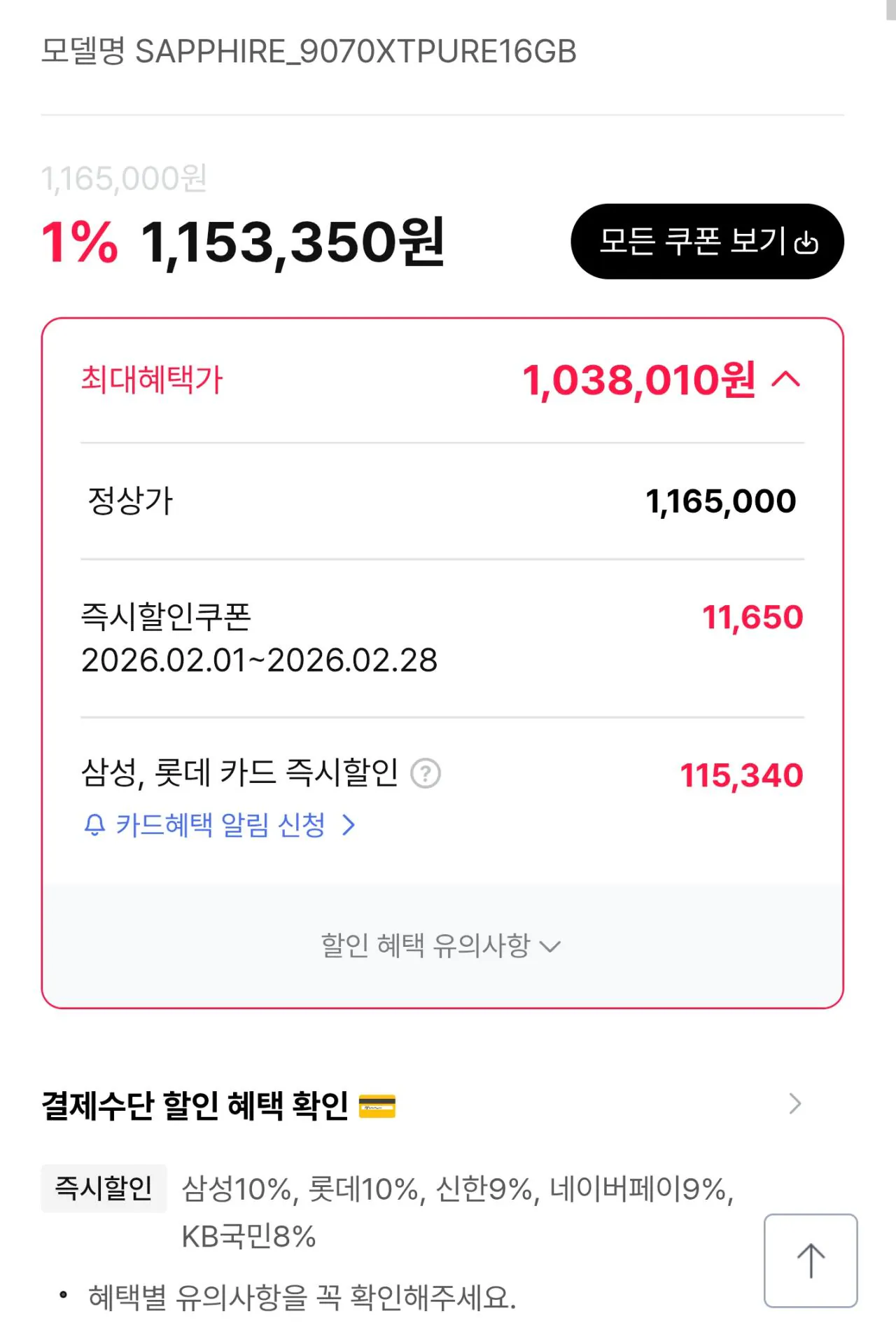Click the credit card icon beside 결제수단 heading
896x1344 pixels.
(x=377, y=1106)
